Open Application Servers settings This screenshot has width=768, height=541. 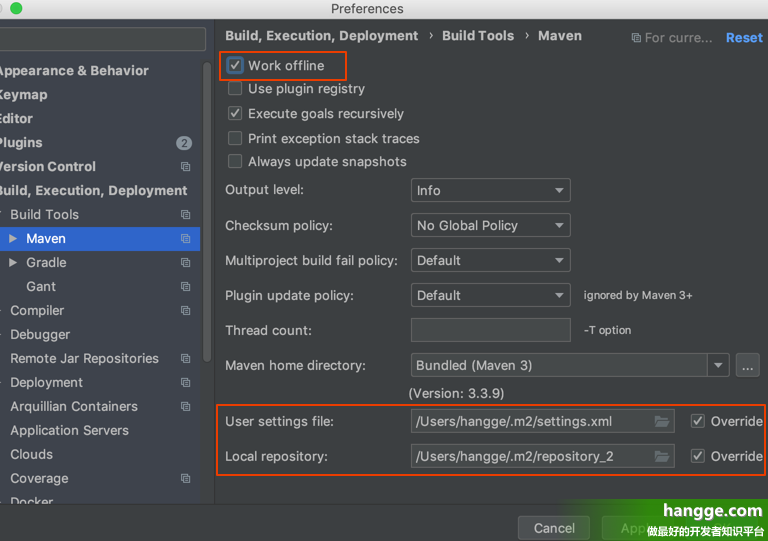(70, 430)
